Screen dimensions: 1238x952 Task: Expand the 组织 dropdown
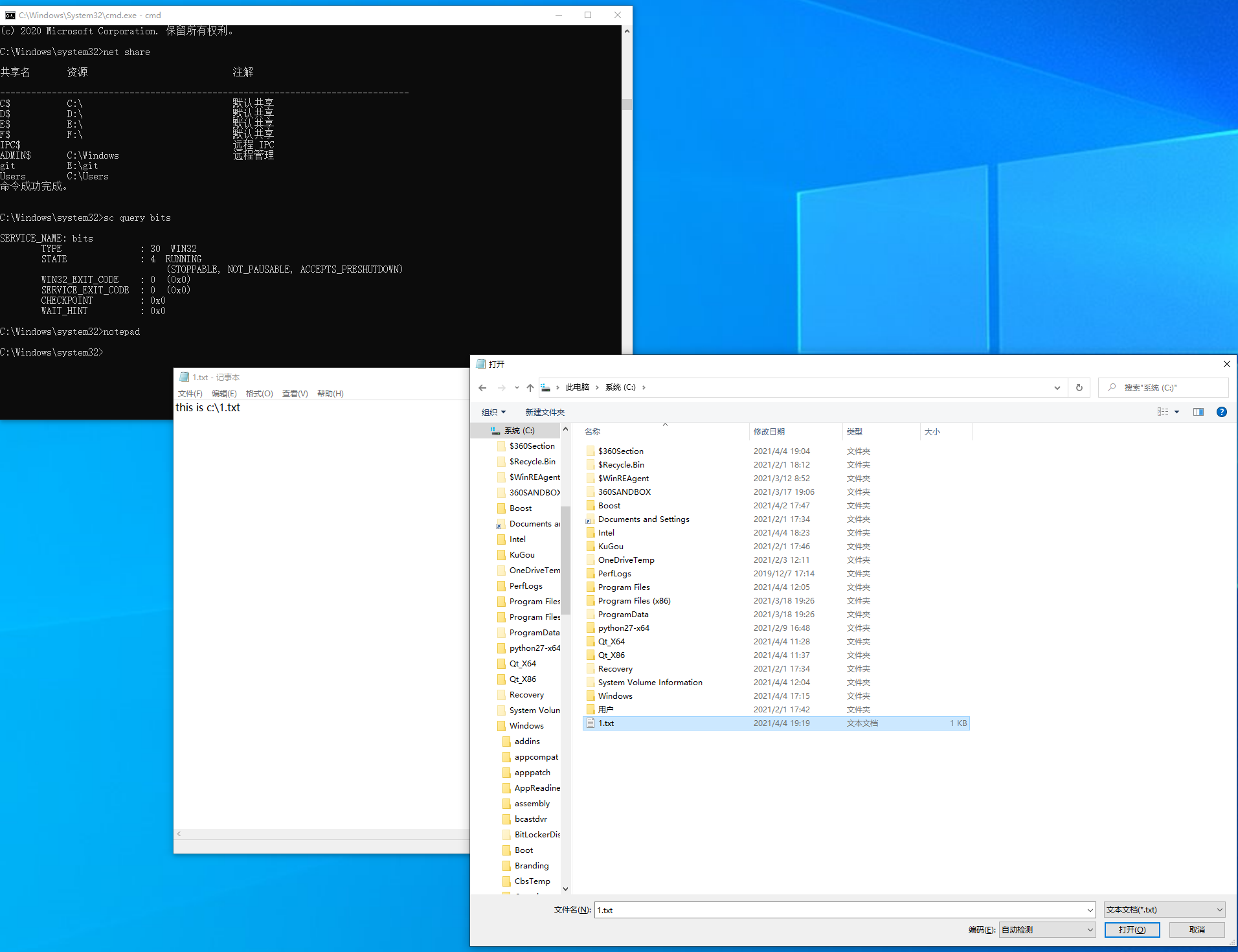(x=493, y=412)
